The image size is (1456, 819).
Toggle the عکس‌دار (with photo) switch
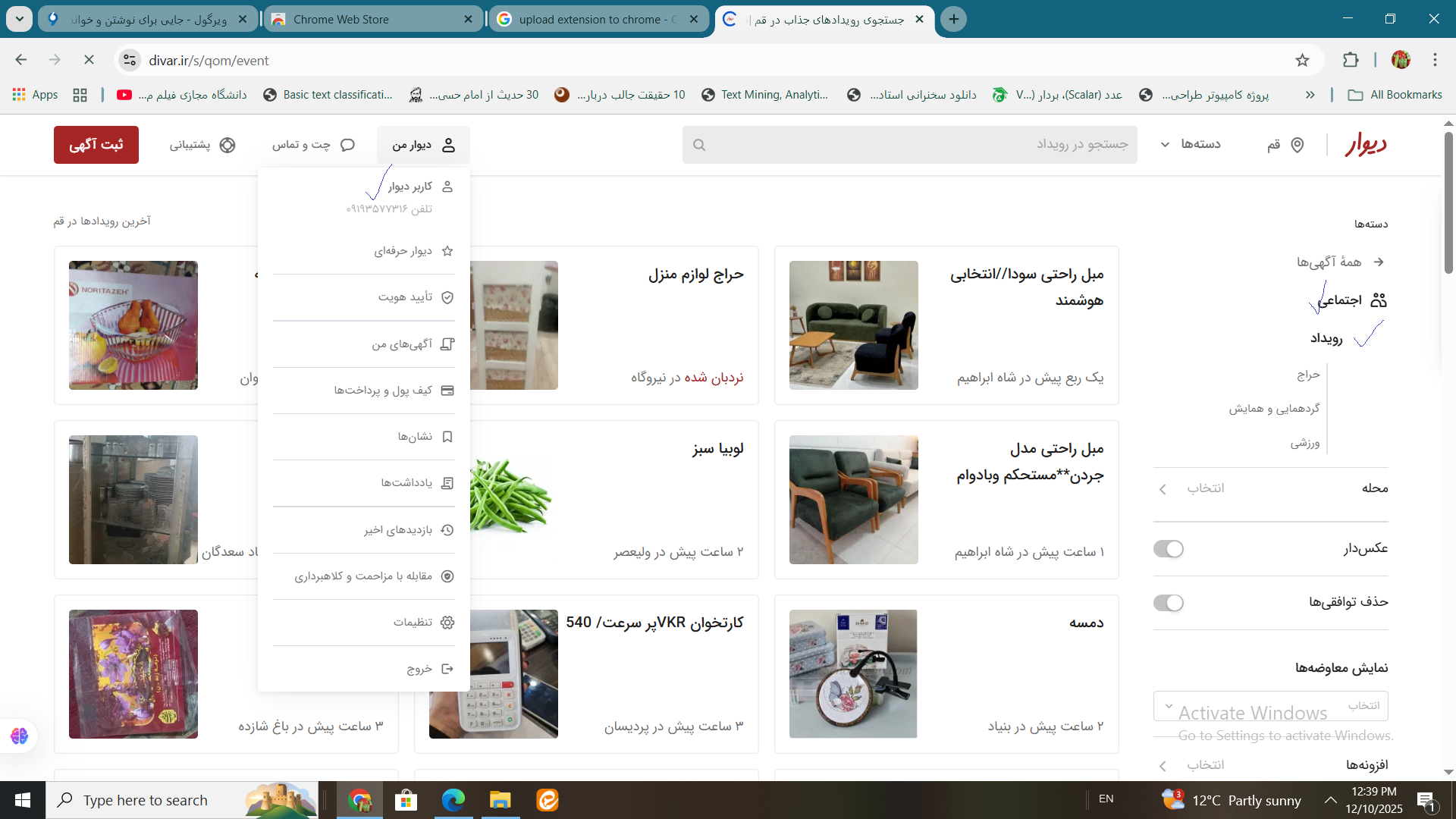click(x=1168, y=549)
